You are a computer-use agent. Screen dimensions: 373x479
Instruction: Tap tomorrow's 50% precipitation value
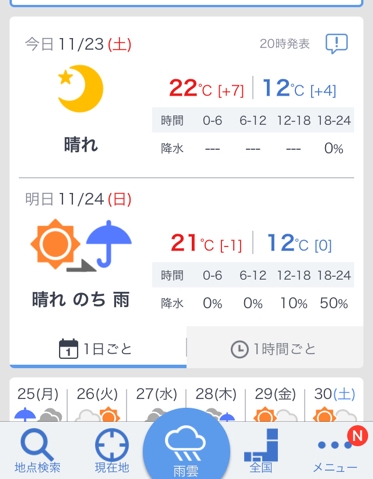pos(334,303)
